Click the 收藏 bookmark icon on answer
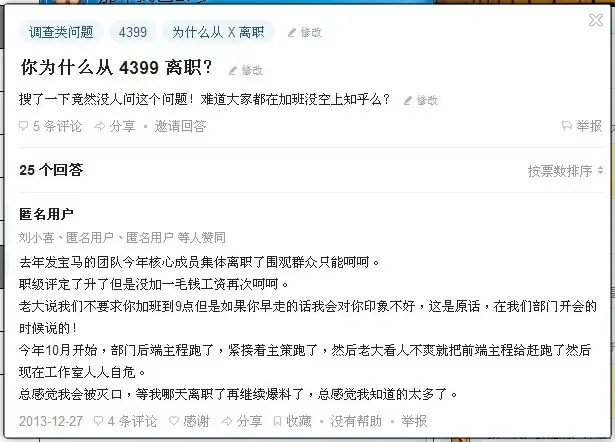This screenshot has height=442, width=615. click(x=277, y=421)
